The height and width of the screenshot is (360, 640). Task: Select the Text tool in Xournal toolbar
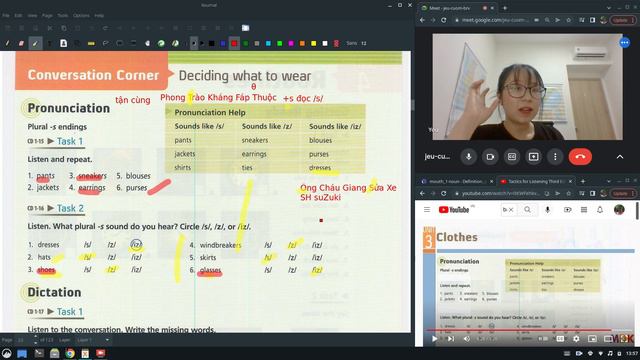[49, 43]
